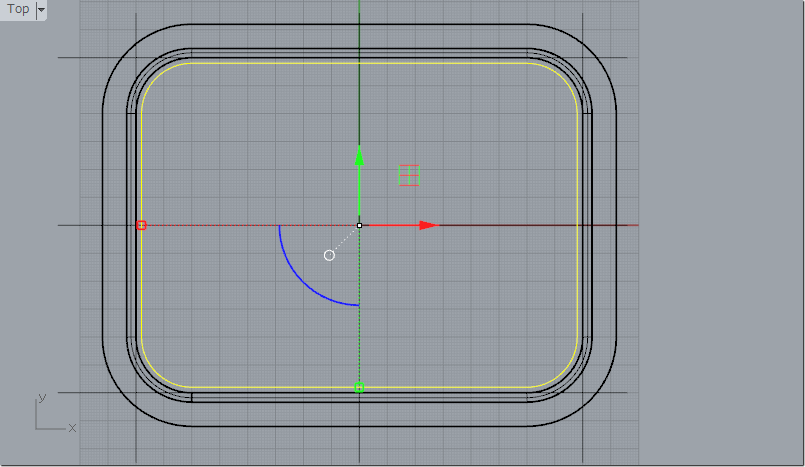Click the red gumball scale handle
Image resolution: width=805 pixels, height=467 pixels.
pos(142,225)
